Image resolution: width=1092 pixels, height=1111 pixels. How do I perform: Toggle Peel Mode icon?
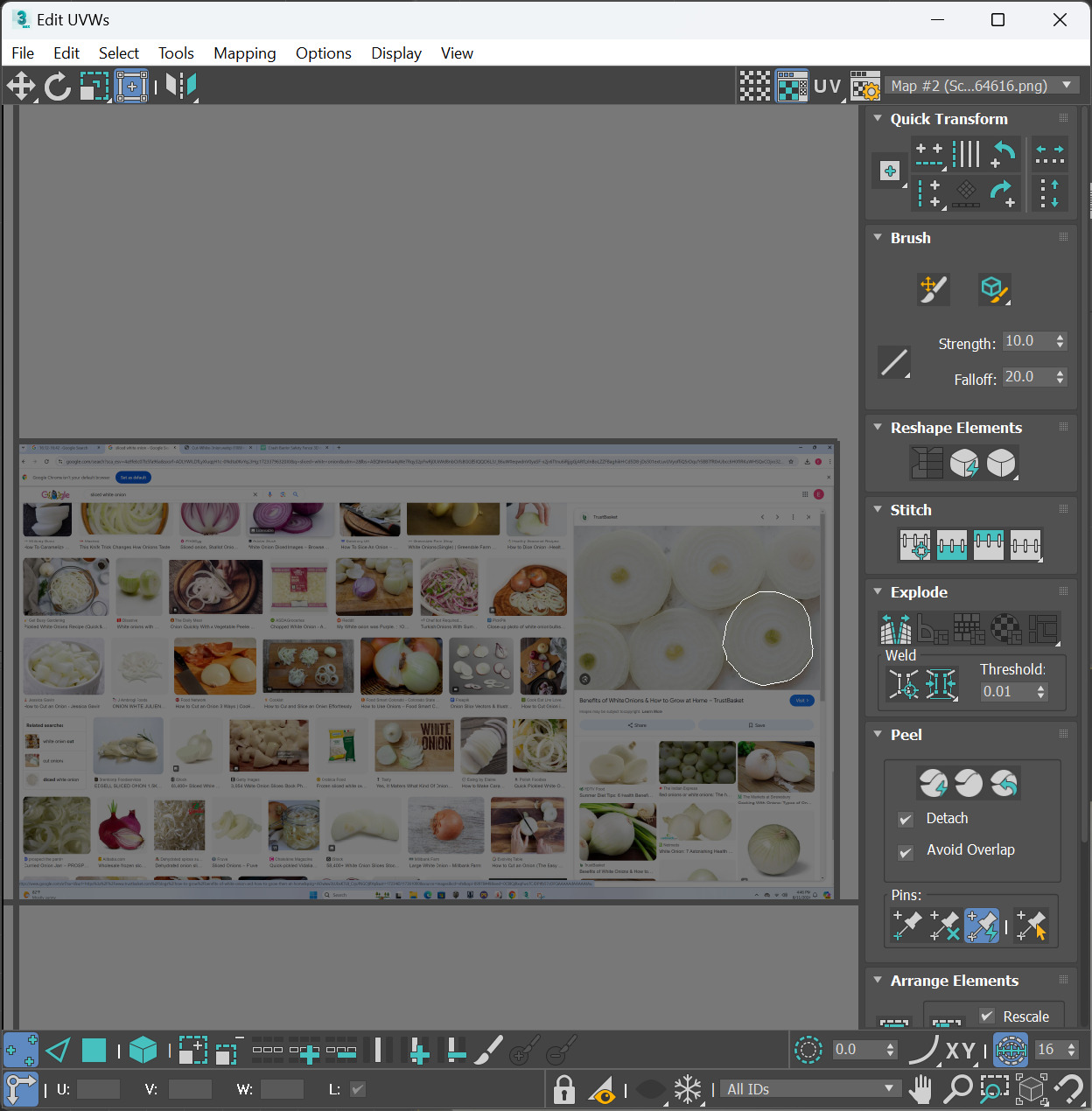pyautogui.click(x=969, y=783)
